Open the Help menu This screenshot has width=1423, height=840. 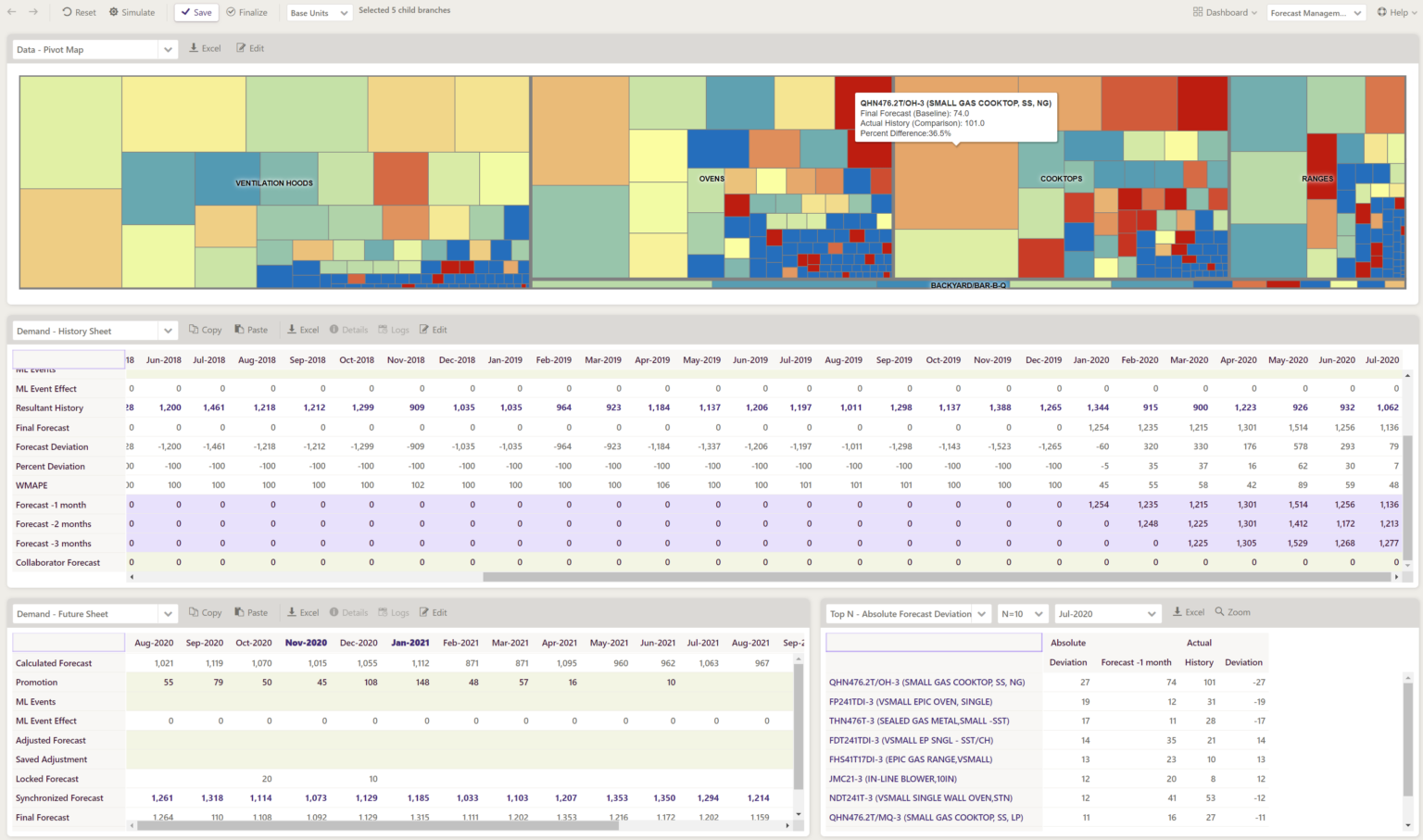coord(1395,12)
